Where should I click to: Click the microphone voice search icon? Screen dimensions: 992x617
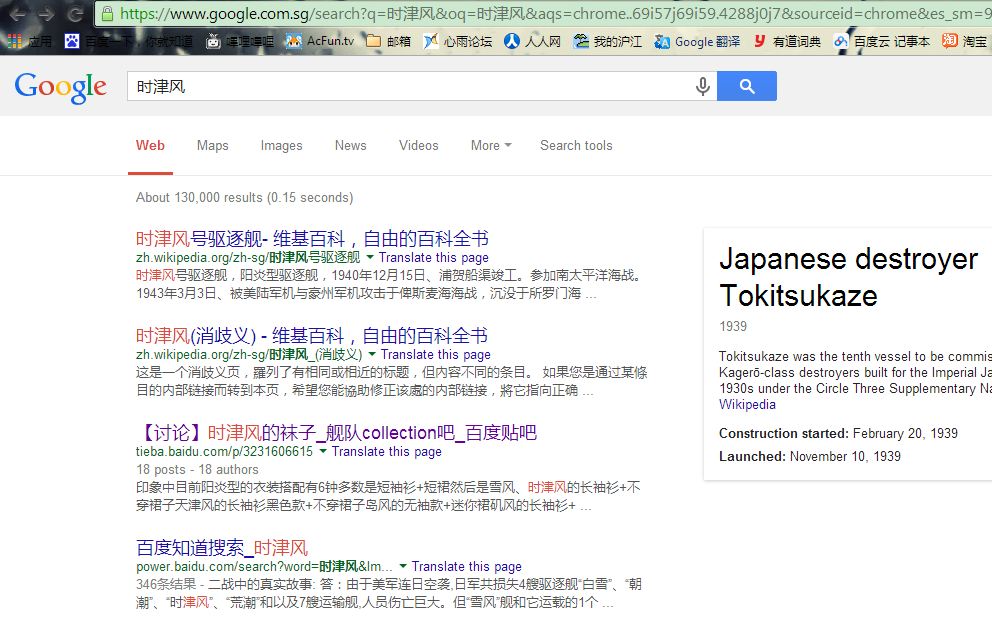[x=702, y=86]
